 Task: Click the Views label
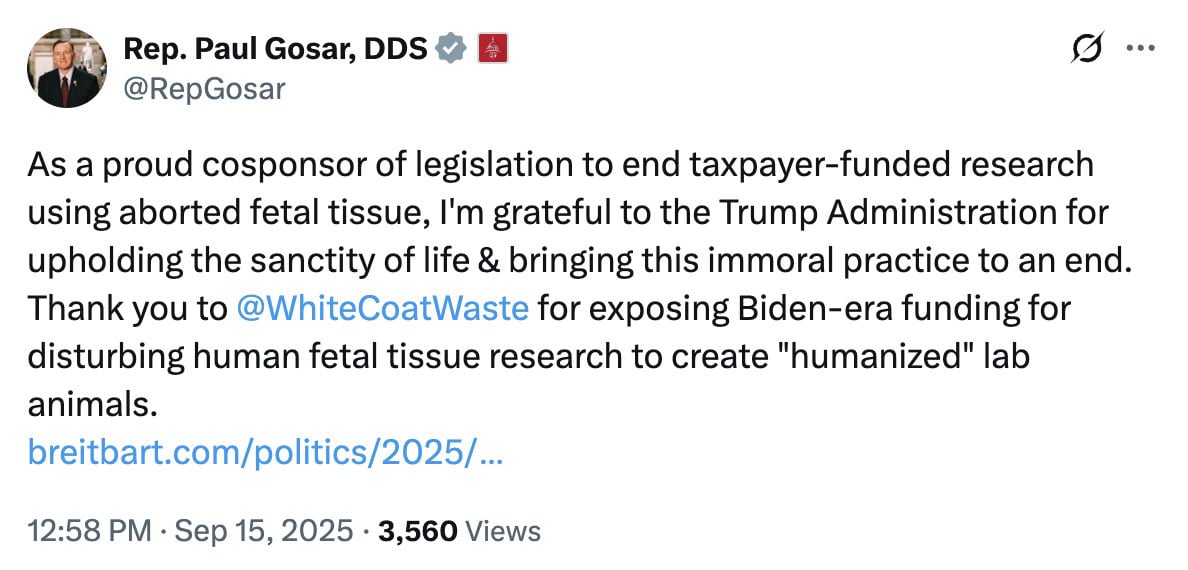tap(503, 530)
